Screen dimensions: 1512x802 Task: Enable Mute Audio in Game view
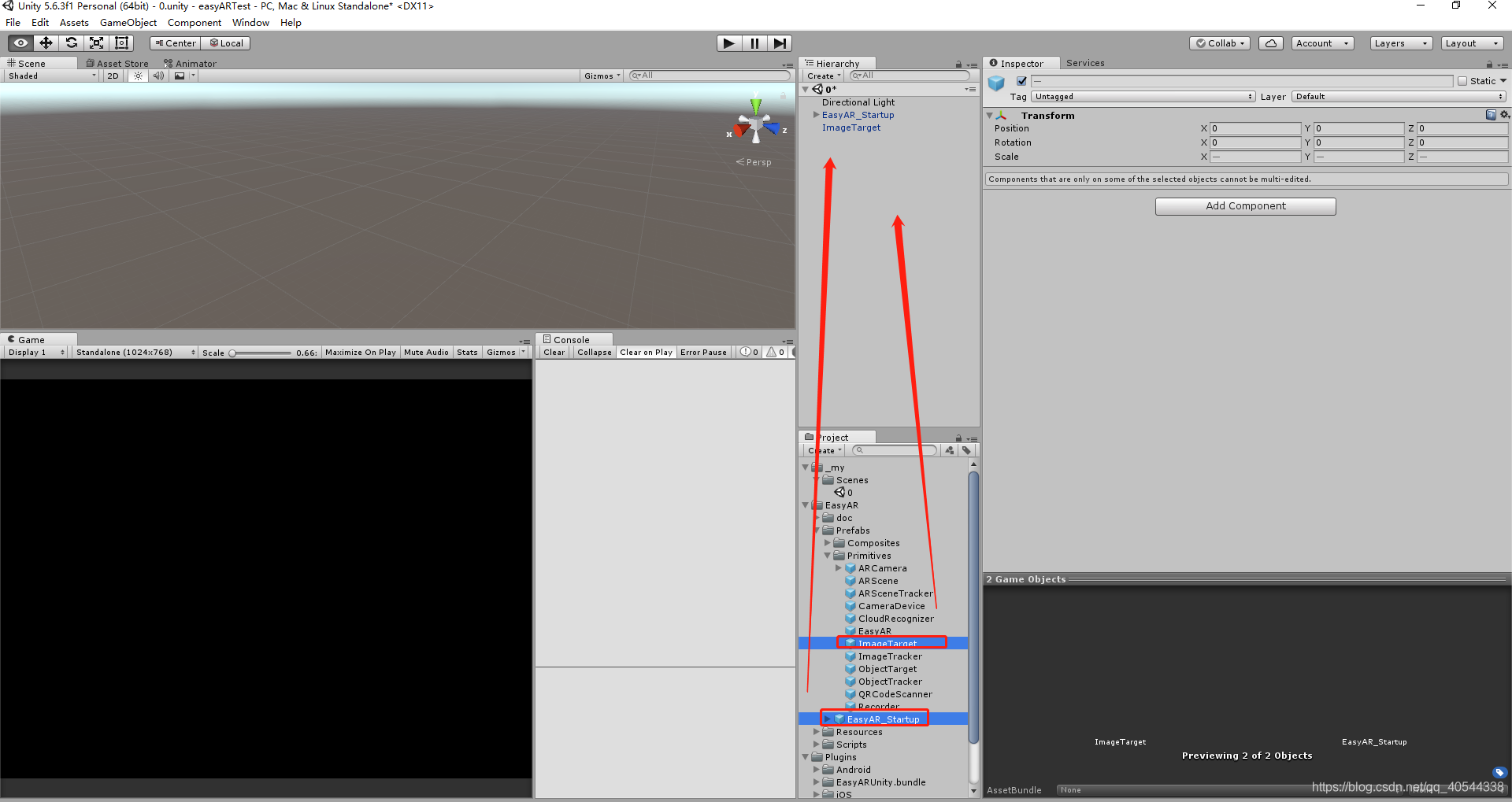426,352
